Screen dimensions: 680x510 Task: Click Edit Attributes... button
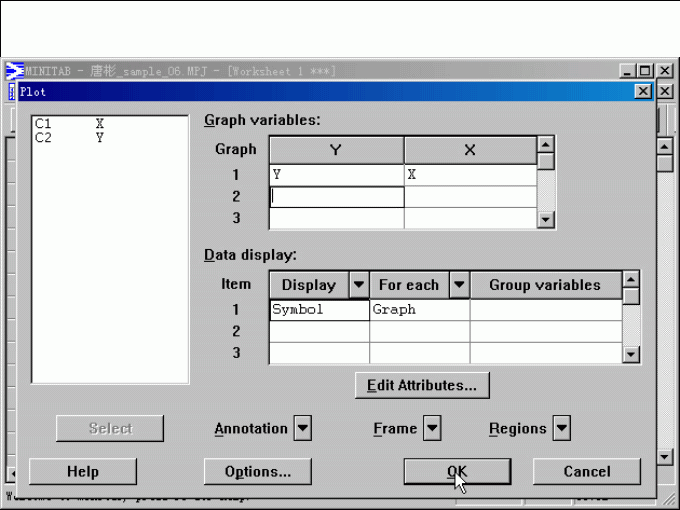coord(422,384)
